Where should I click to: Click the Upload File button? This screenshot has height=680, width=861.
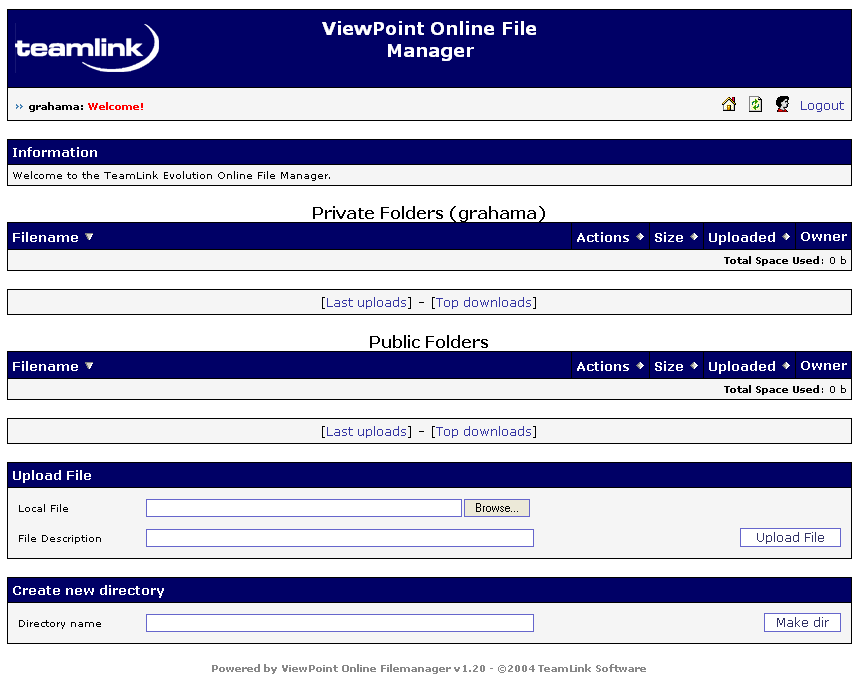point(790,538)
